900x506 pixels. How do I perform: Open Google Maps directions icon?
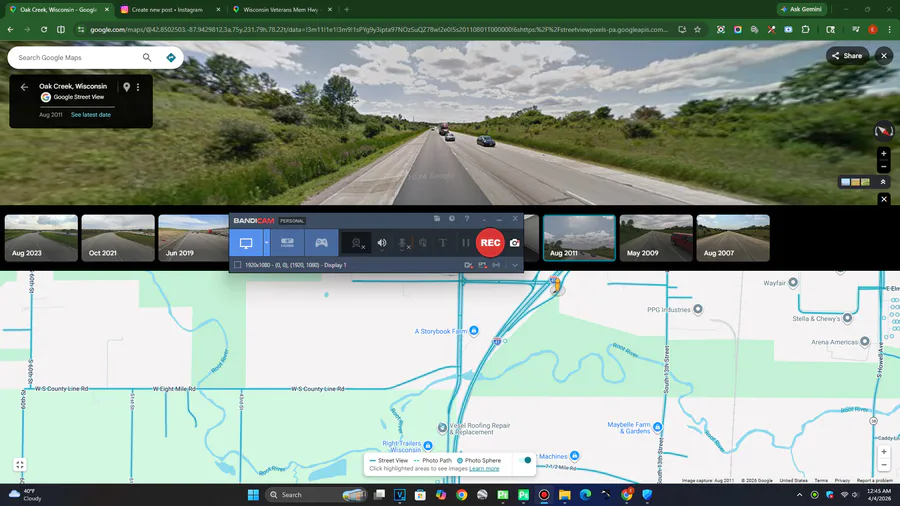pos(170,57)
